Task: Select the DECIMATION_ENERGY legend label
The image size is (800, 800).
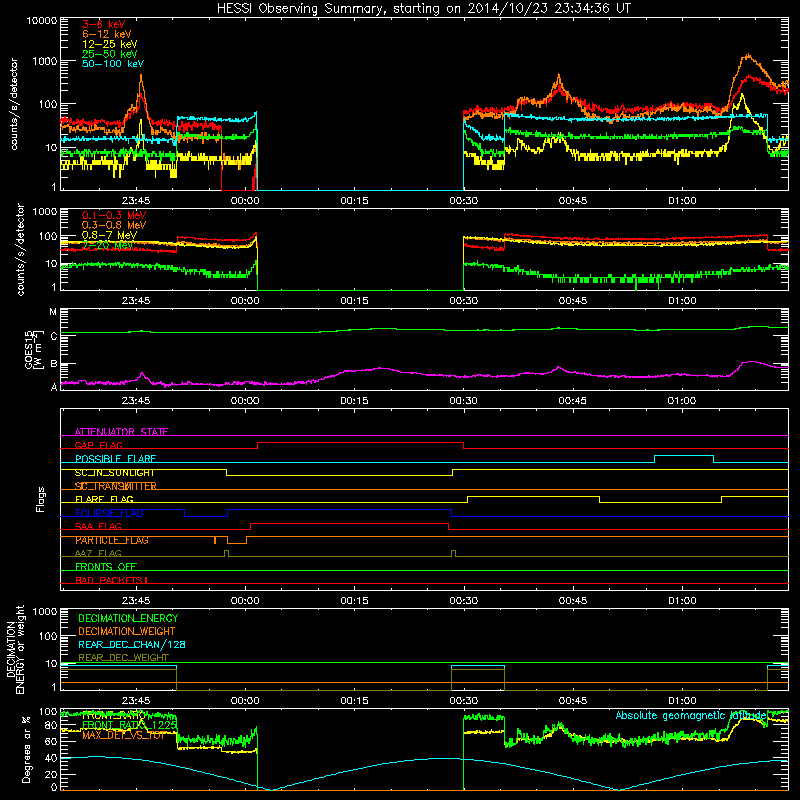Action: coord(128,618)
